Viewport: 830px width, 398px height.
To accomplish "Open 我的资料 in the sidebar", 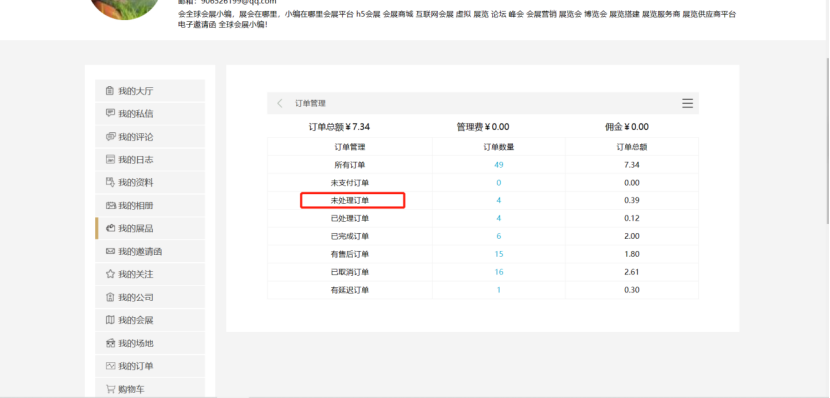I will pos(150,182).
